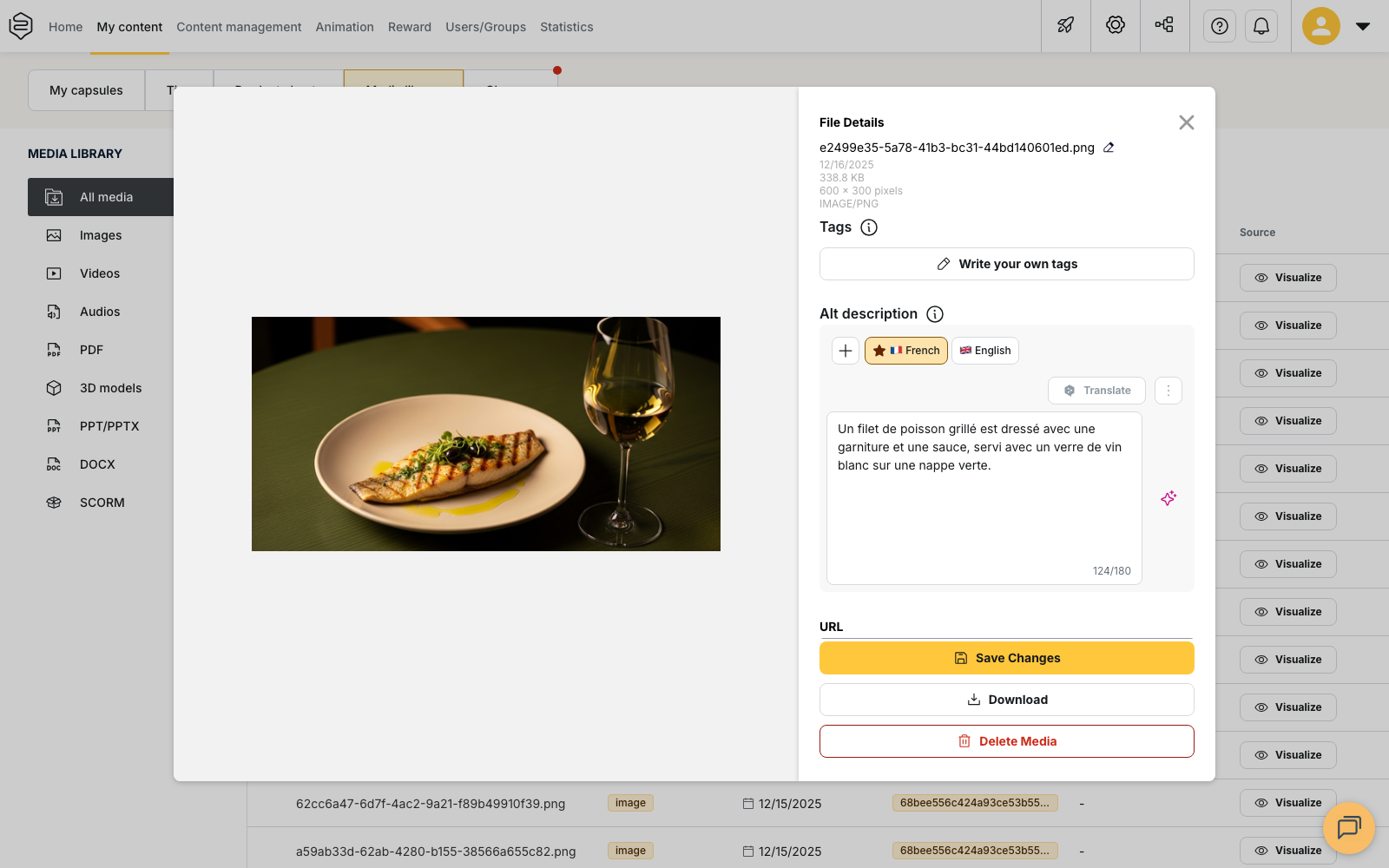This screenshot has height=868, width=1389.
Task: Edit file name with pencil icon
Action: click(x=1109, y=148)
